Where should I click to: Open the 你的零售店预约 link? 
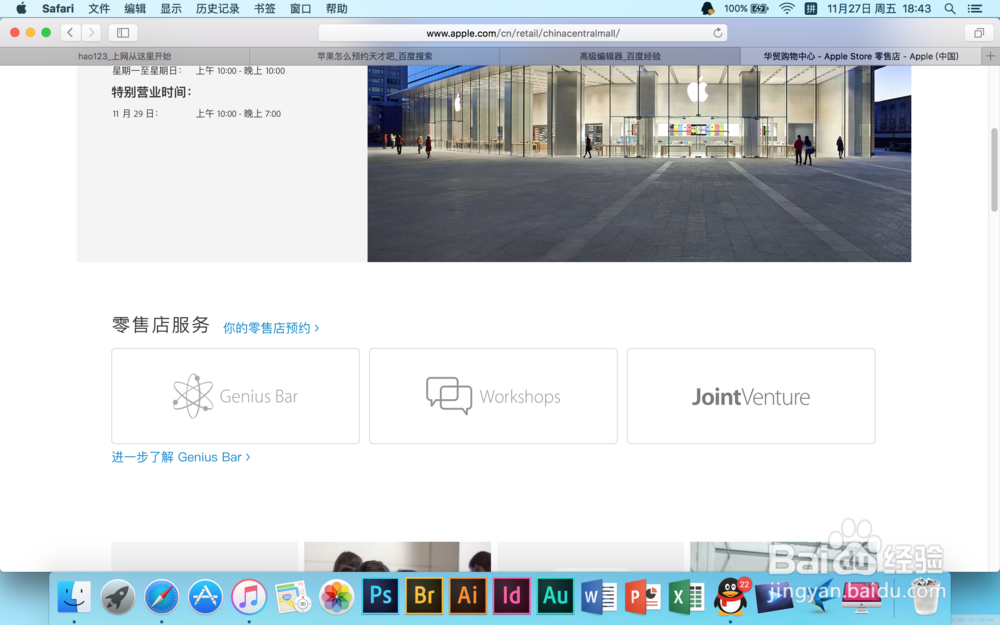tap(270, 328)
